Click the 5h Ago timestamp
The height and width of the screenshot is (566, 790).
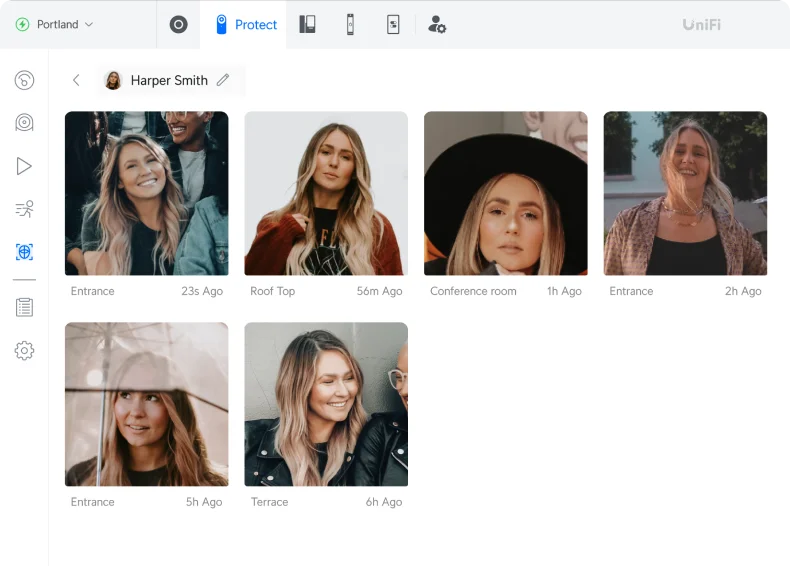(x=204, y=502)
